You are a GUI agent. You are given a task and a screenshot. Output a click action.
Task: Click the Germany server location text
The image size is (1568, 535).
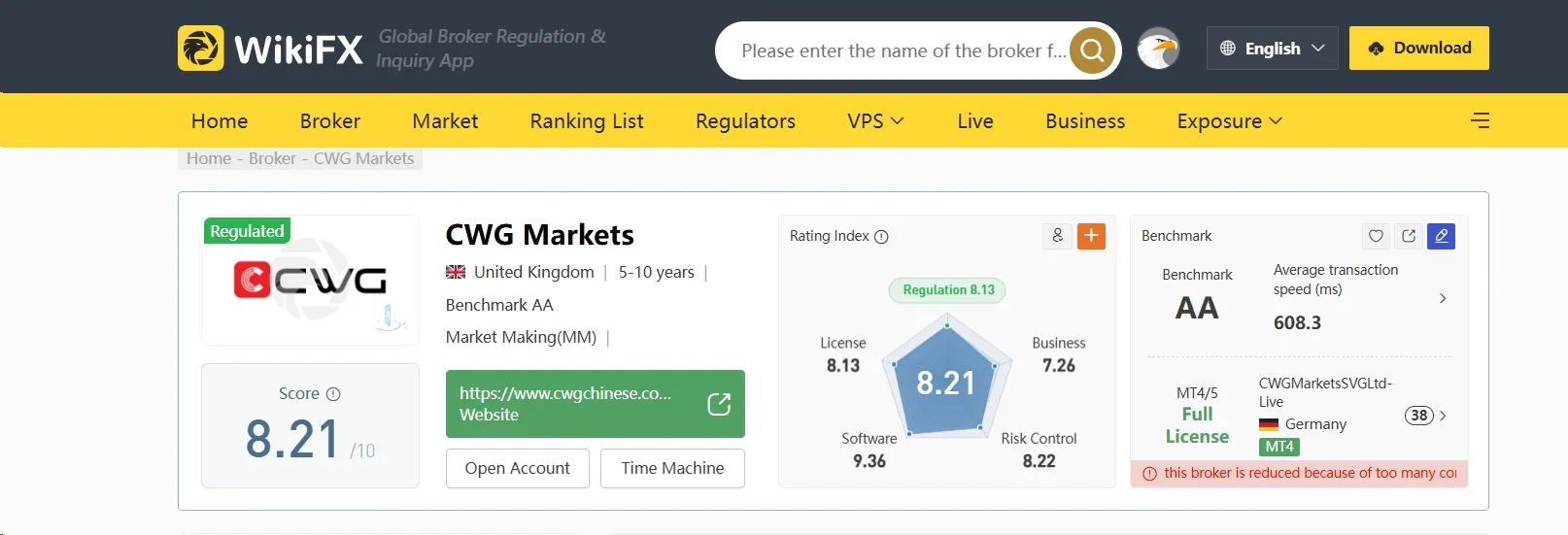pyautogui.click(x=1315, y=424)
